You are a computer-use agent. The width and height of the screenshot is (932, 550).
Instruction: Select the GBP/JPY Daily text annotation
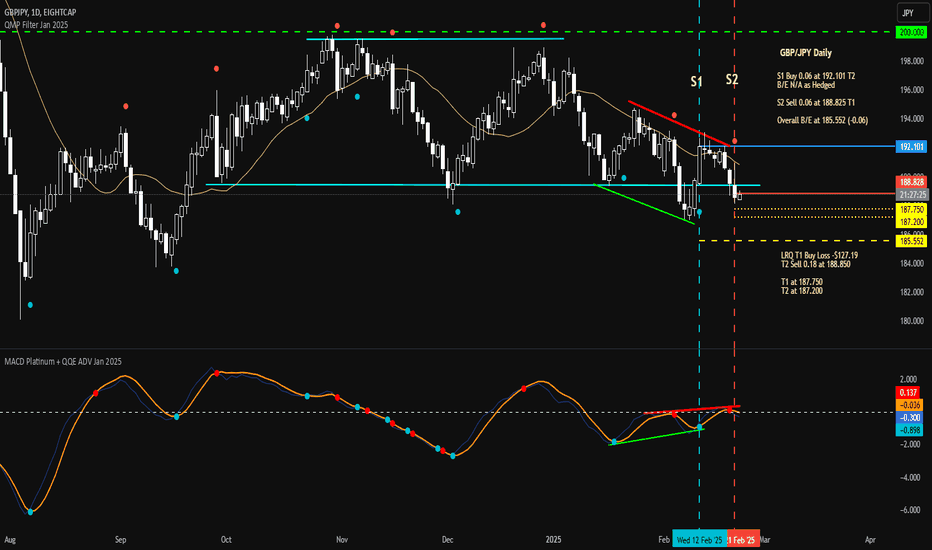click(805, 53)
